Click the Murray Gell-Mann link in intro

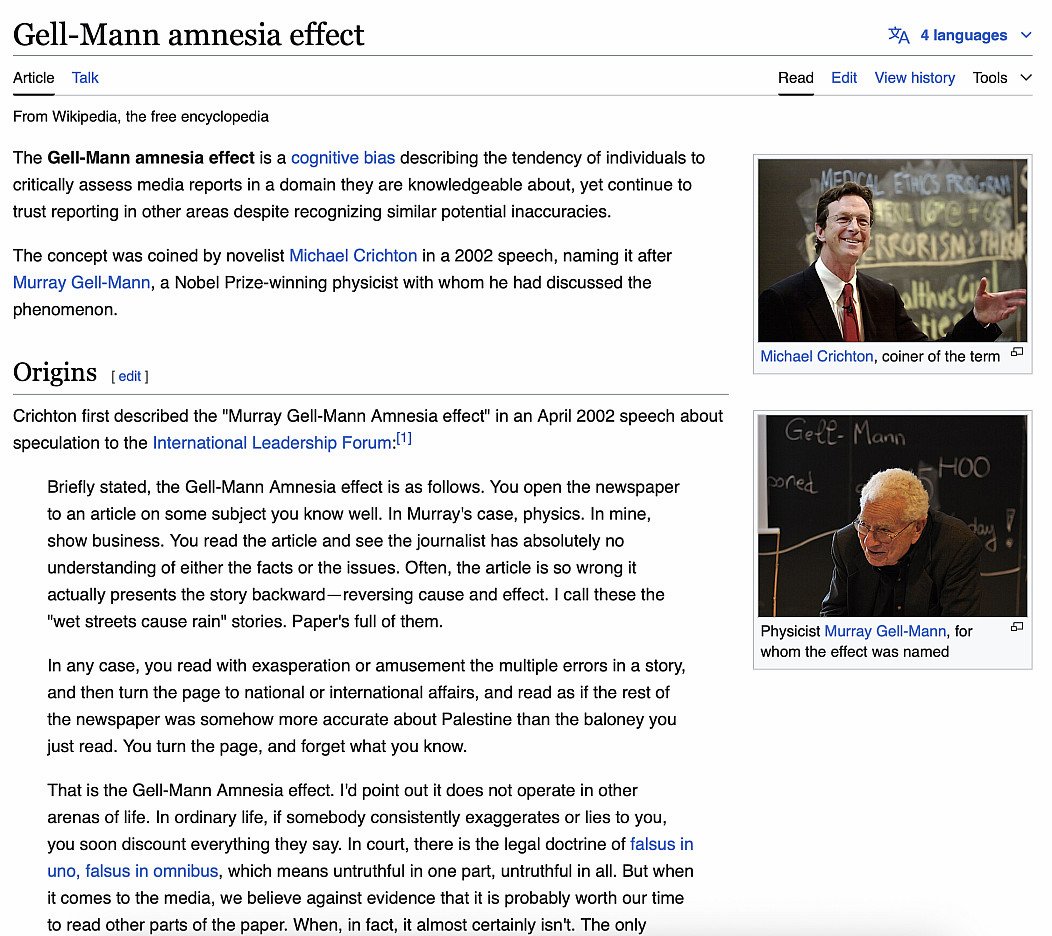click(x=82, y=283)
